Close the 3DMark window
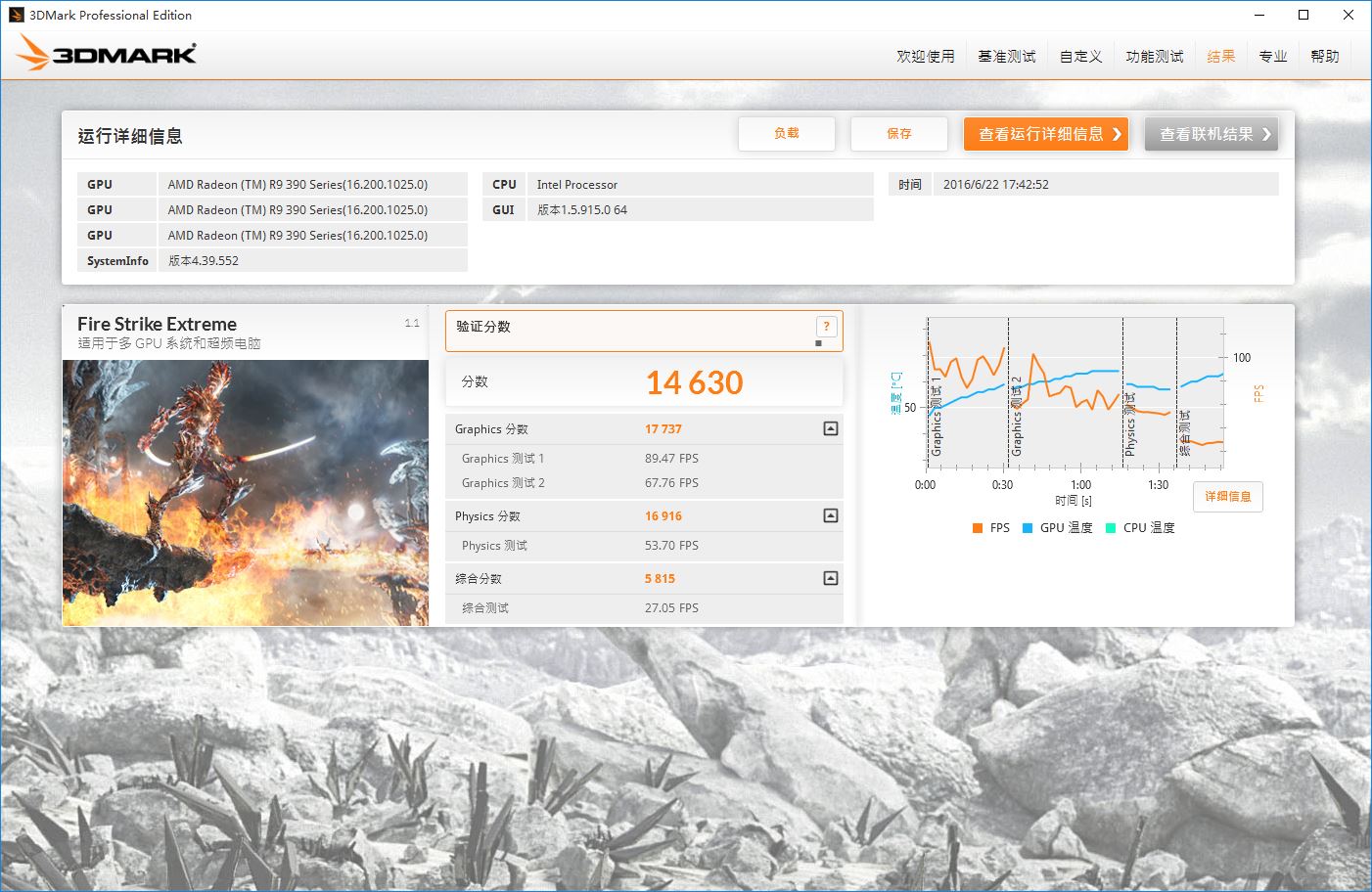Image resolution: width=1372 pixels, height=892 pixels. (1349, 15)
